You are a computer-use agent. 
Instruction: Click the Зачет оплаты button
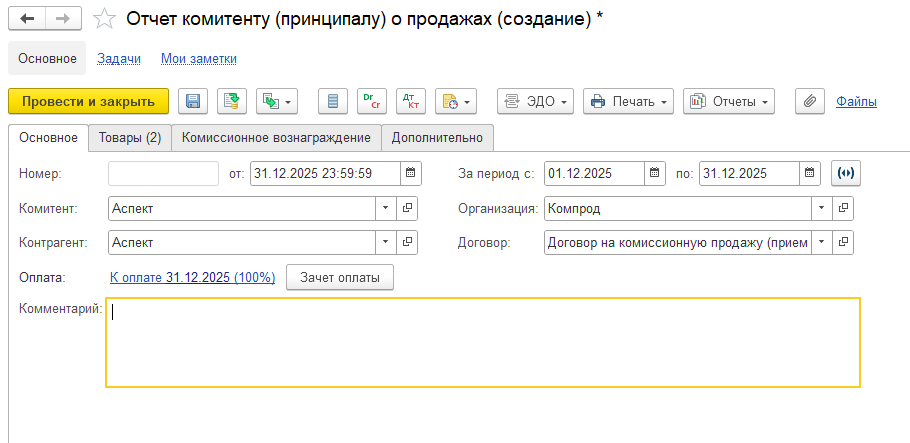pyautogui.click(x=340, y=277)
